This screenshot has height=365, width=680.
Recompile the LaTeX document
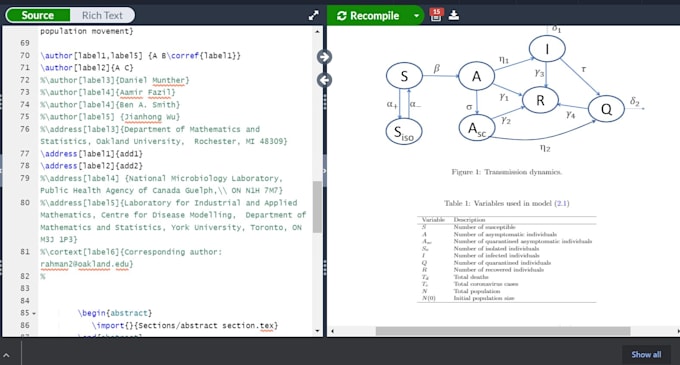[369, 16]
